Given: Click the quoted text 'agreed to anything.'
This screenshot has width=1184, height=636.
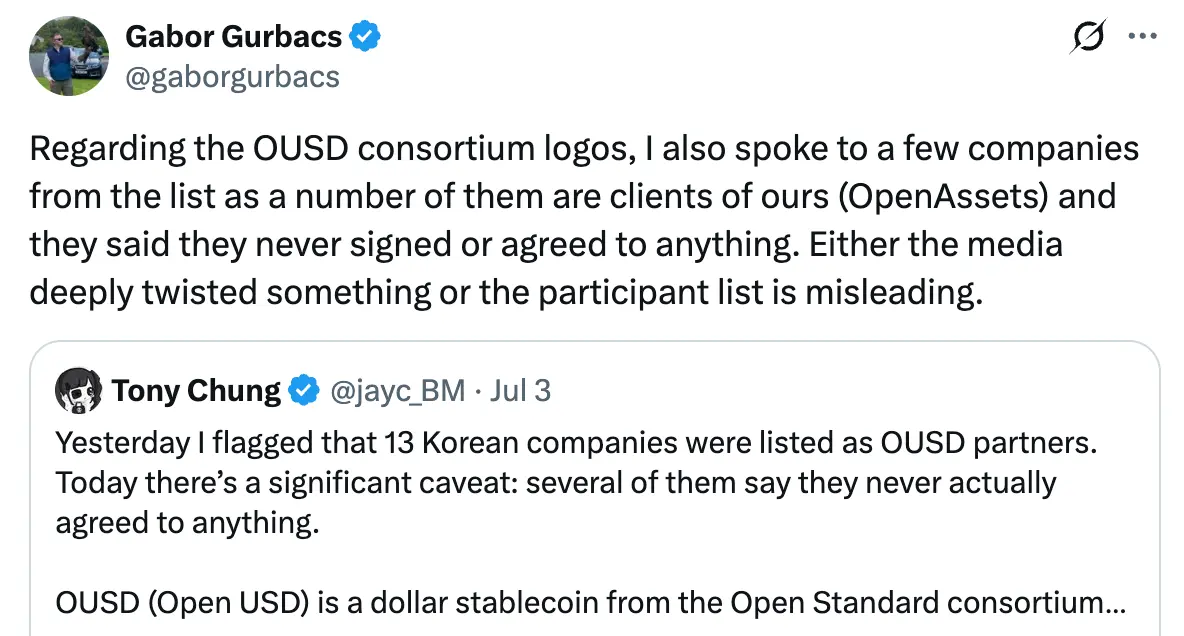Looking at the screenshot, I should click(x=187, y=523).
